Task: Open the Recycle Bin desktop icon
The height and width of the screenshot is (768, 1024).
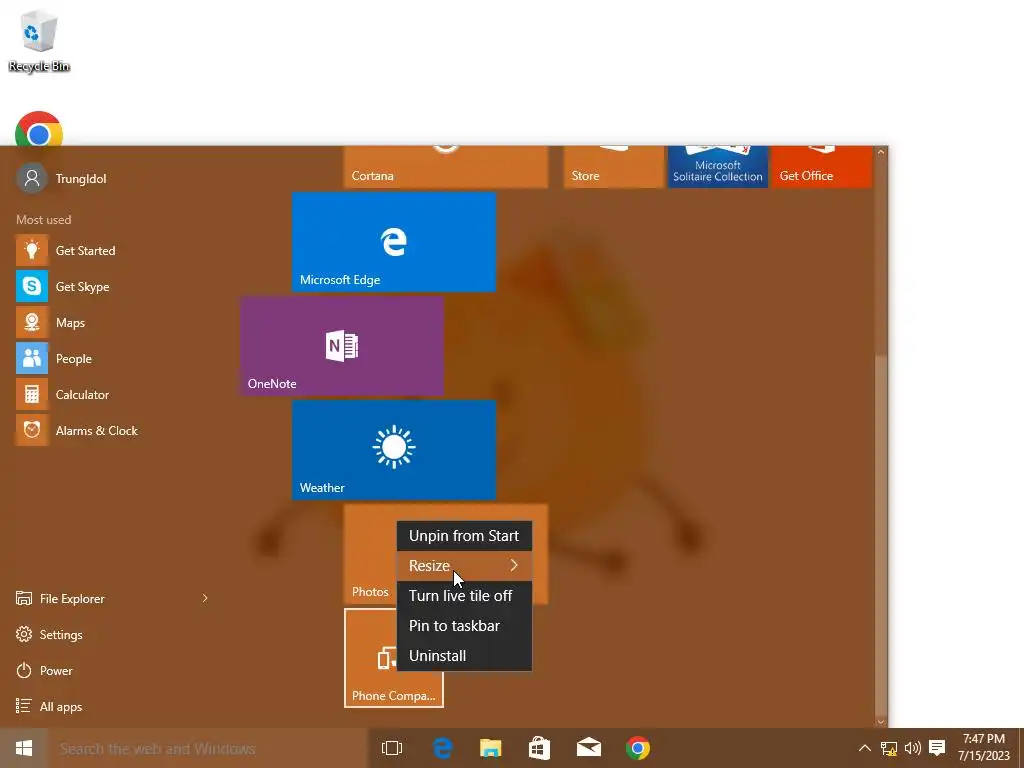Action: tap(39, 40)
